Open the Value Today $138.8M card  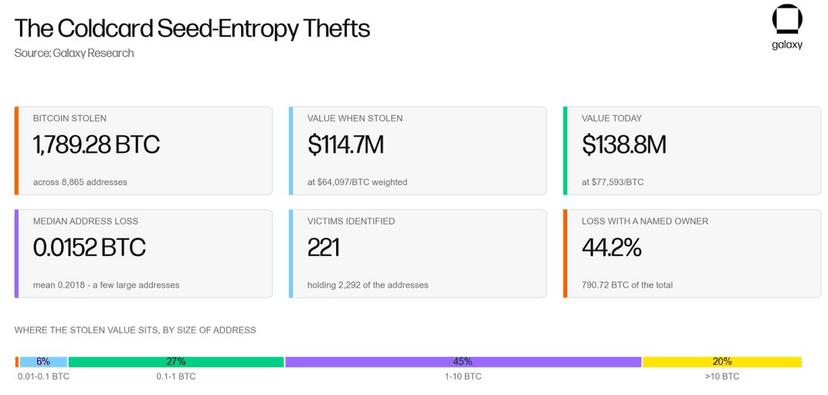tap(693, 151)
